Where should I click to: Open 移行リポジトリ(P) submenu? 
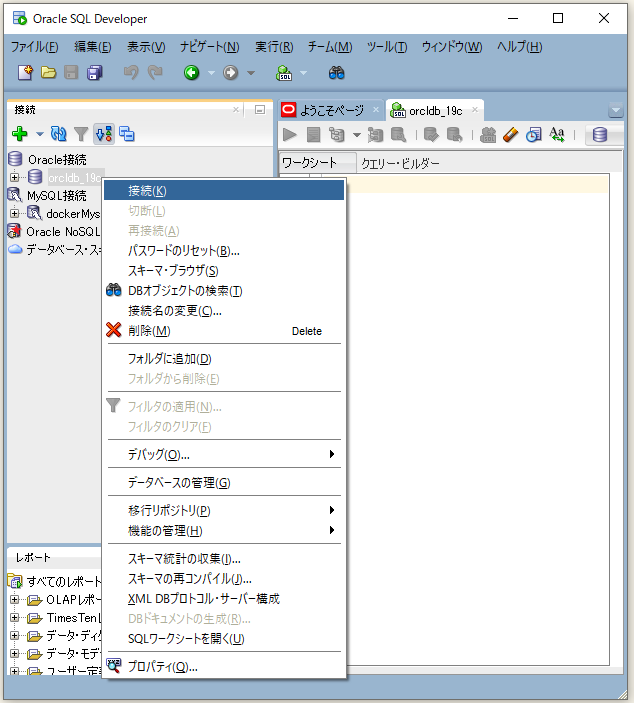(224, 510)
